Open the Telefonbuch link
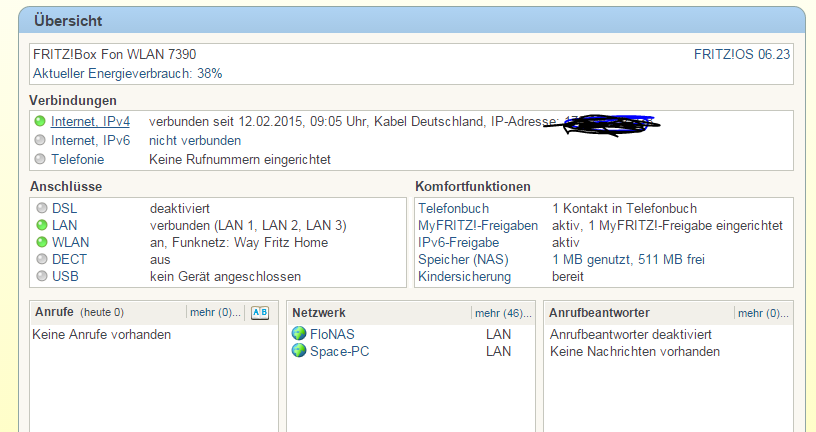The height and width of the screenshot is (432, 816). pyautogui.click(x=454, y=209)
